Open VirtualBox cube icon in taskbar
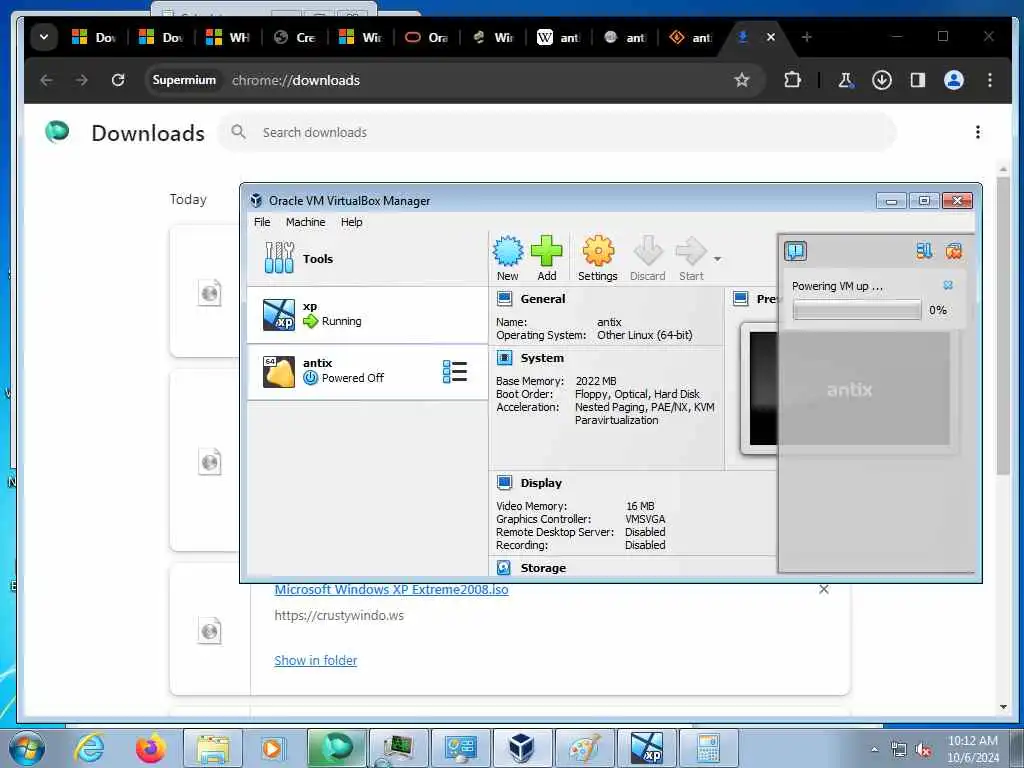This screenshot has height=768, width=1024. [522, 748]
